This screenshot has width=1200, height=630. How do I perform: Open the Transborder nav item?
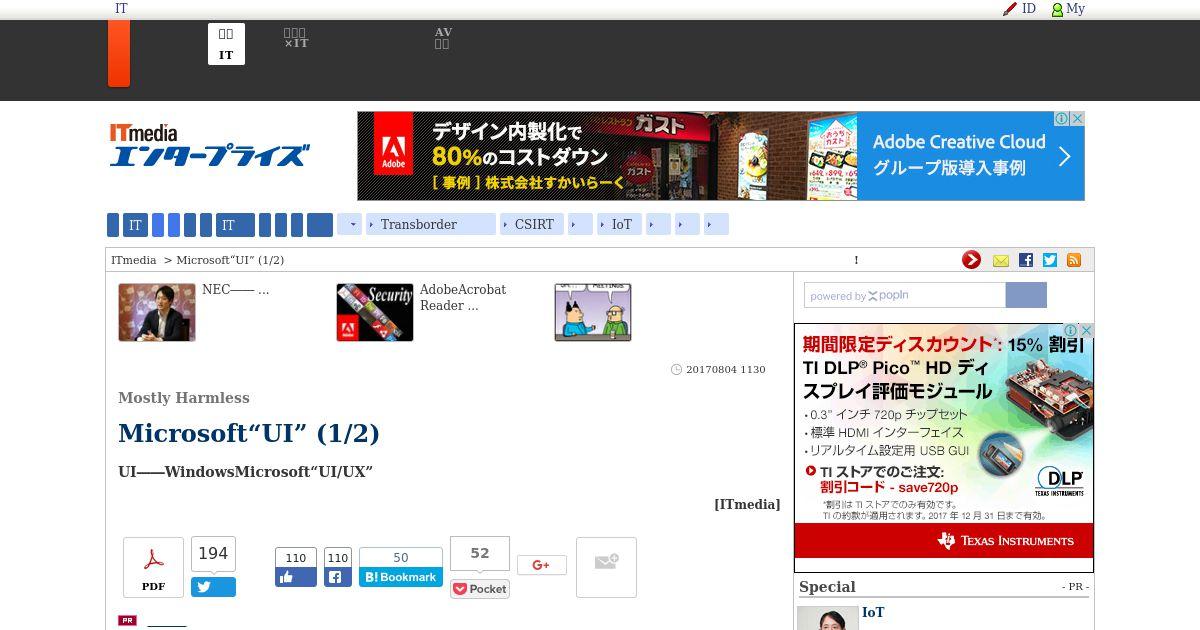click(431, 224)
